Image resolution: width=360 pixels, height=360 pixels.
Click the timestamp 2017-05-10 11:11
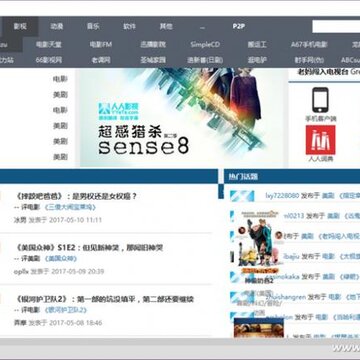[x=75, y=220]
